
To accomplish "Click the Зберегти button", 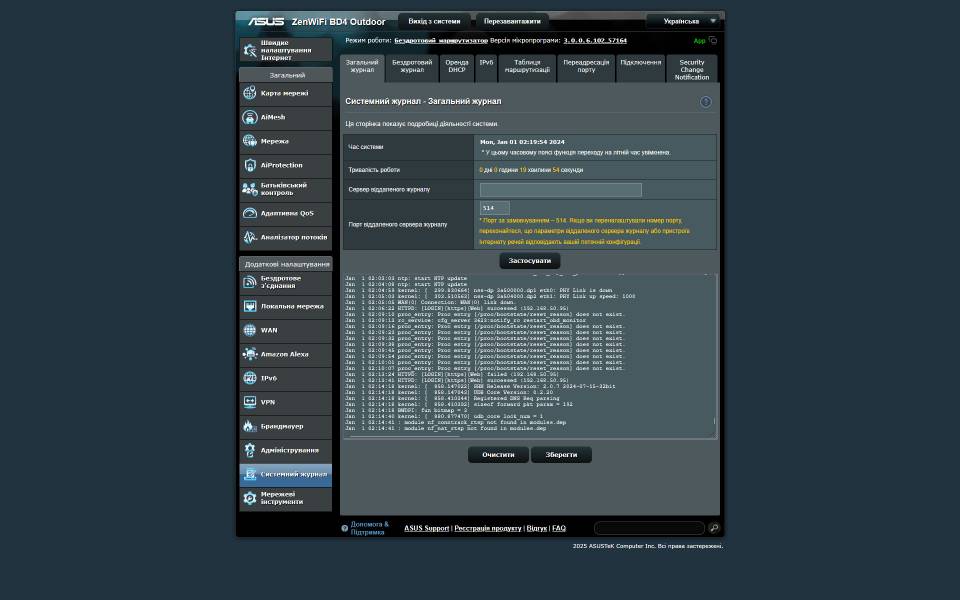I will [561, 455].
